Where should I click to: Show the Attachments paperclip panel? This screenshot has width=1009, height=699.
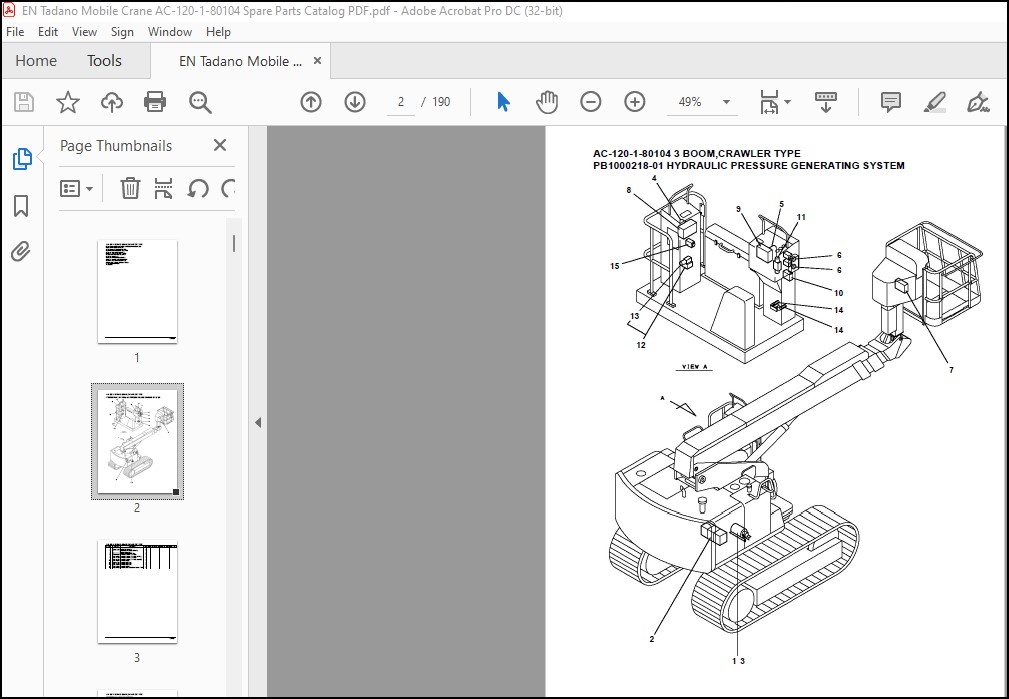(21, 251)
